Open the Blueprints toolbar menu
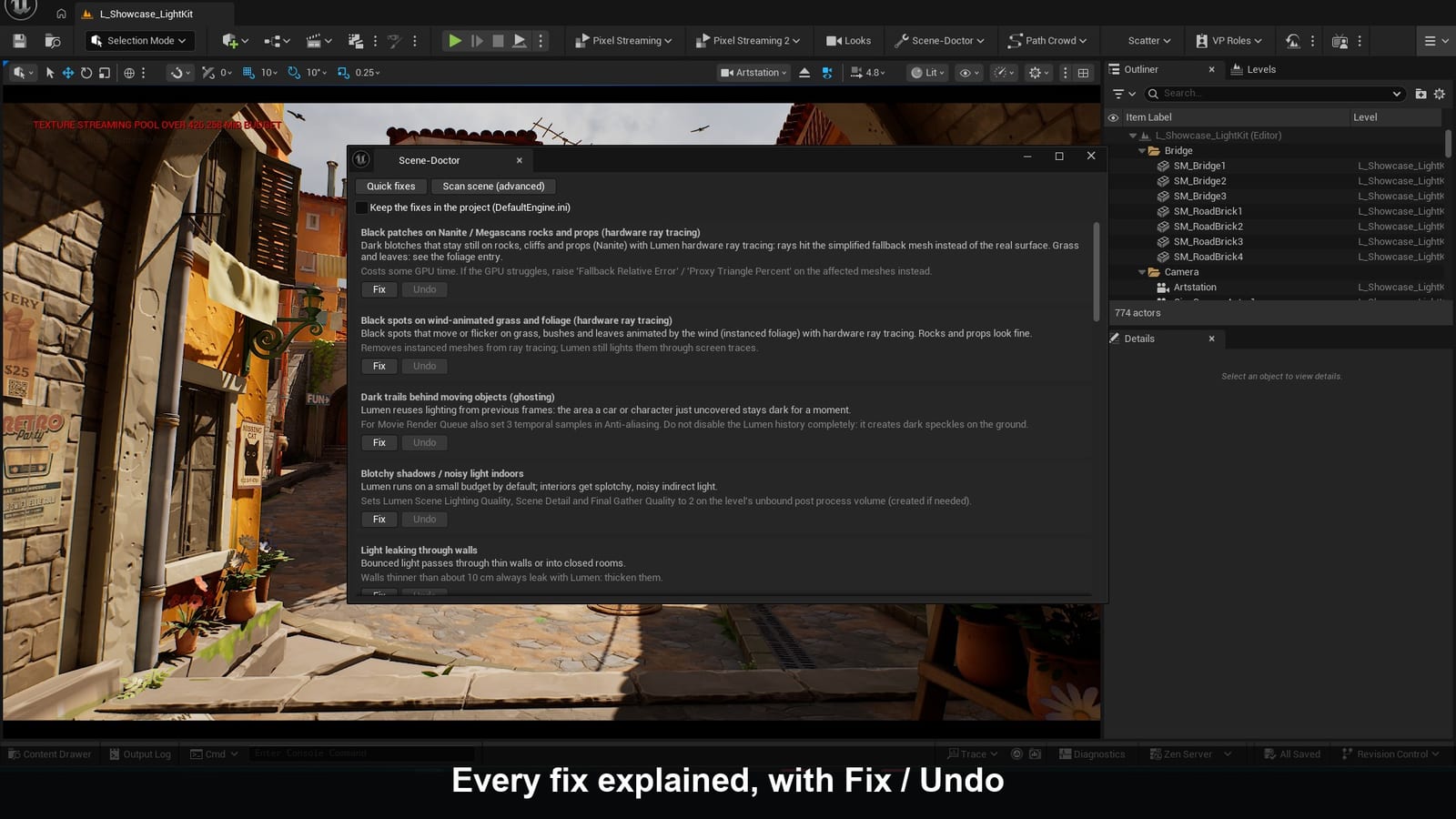The height and width of the screenshot is (819, 1456). [276, 41]
